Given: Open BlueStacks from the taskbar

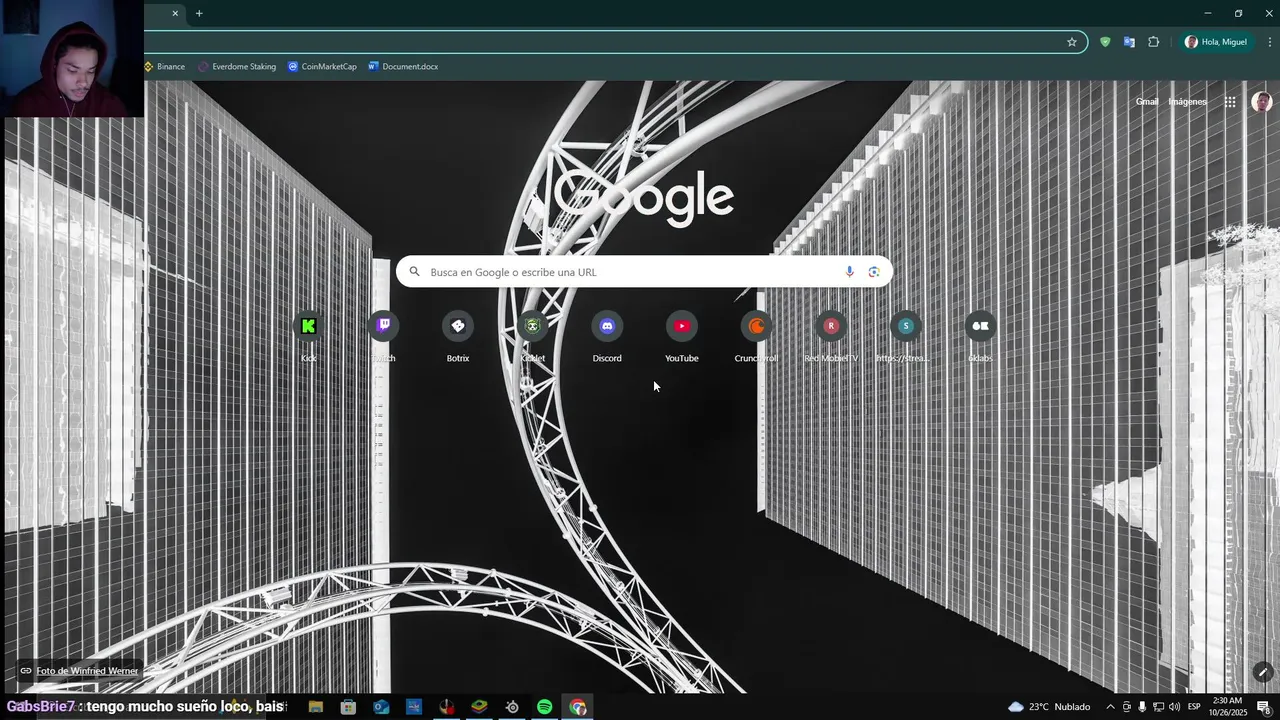Looking at the screenshot, I should 479,707.
